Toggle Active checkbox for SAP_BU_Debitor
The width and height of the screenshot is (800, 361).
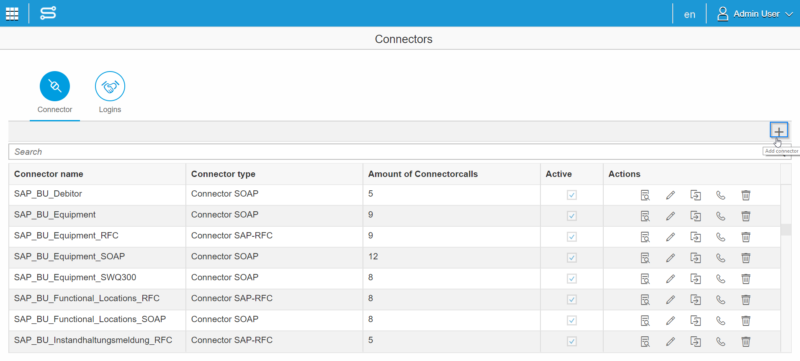tap(572, 195)
